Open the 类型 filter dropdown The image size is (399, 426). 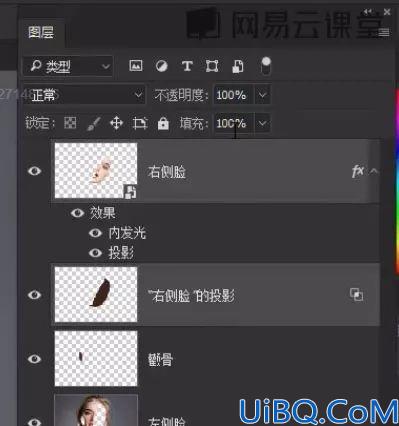[68, 66]
